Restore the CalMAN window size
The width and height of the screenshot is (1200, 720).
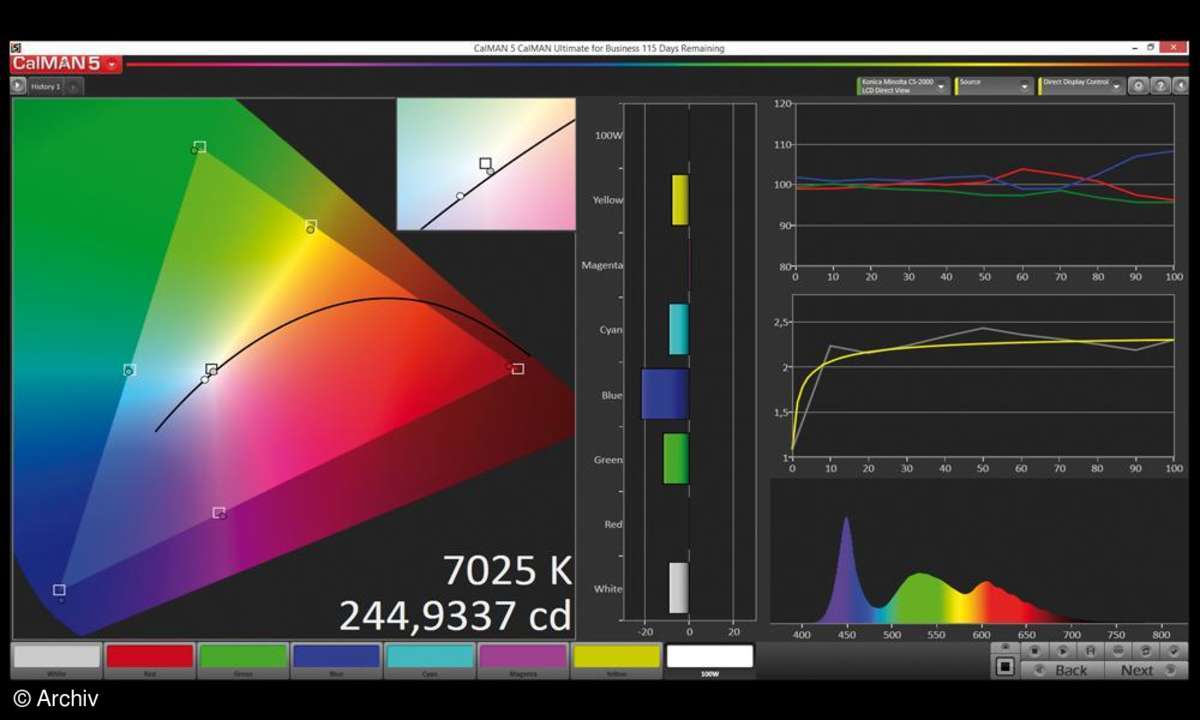[x=1151, y=47]
